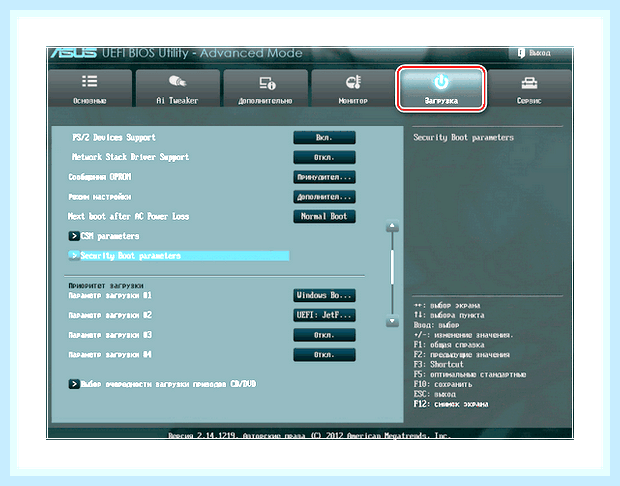Open CD/DVD drive boot order submenu
Image resolution: width=620 pixels, height=486 pixels.
tap(163, 384)
